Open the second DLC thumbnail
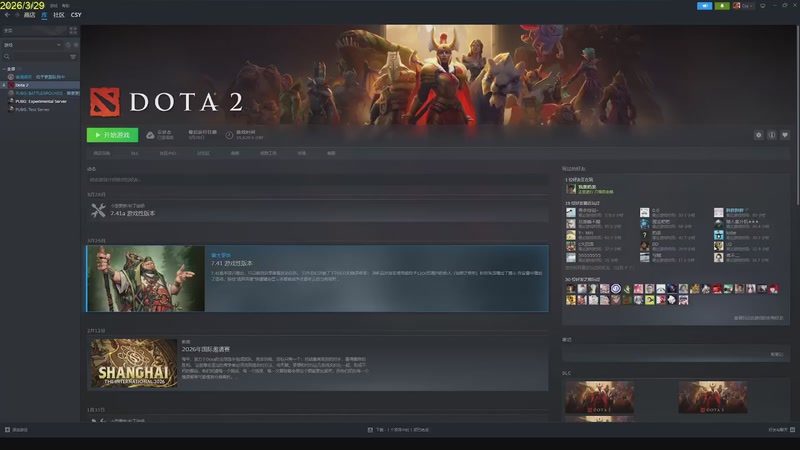Image resolution: width=800 pixels, height=450 pixels. pos(713,397)
